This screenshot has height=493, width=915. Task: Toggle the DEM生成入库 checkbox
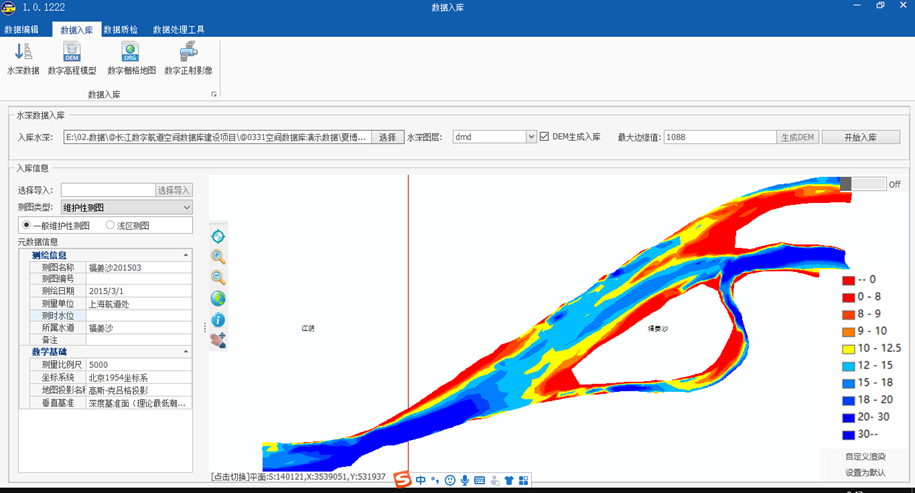(x=544, y=137)
